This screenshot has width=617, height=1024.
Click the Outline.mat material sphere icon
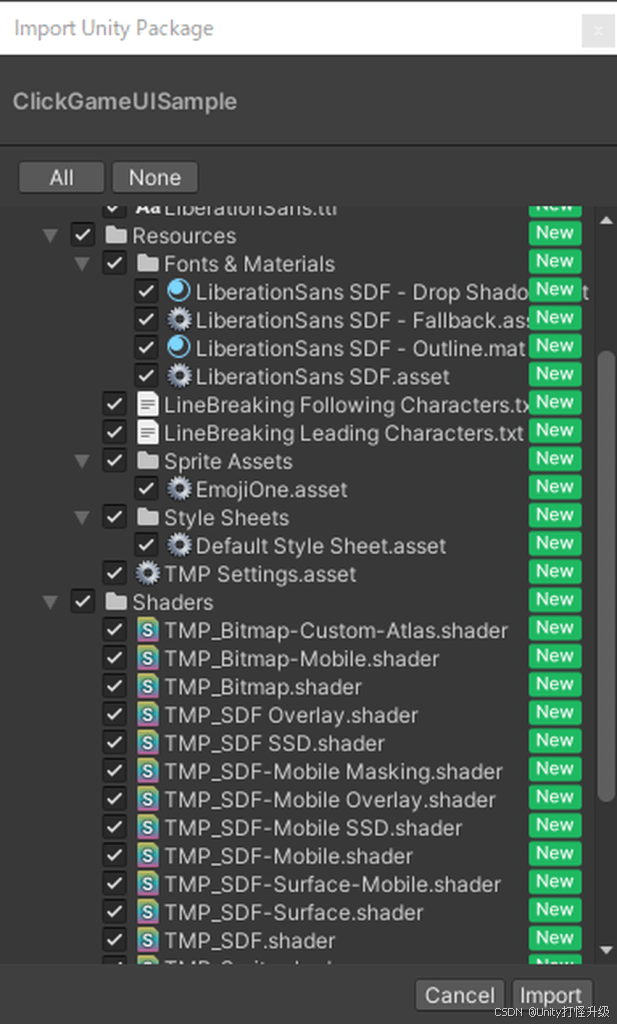click(179, 347)
